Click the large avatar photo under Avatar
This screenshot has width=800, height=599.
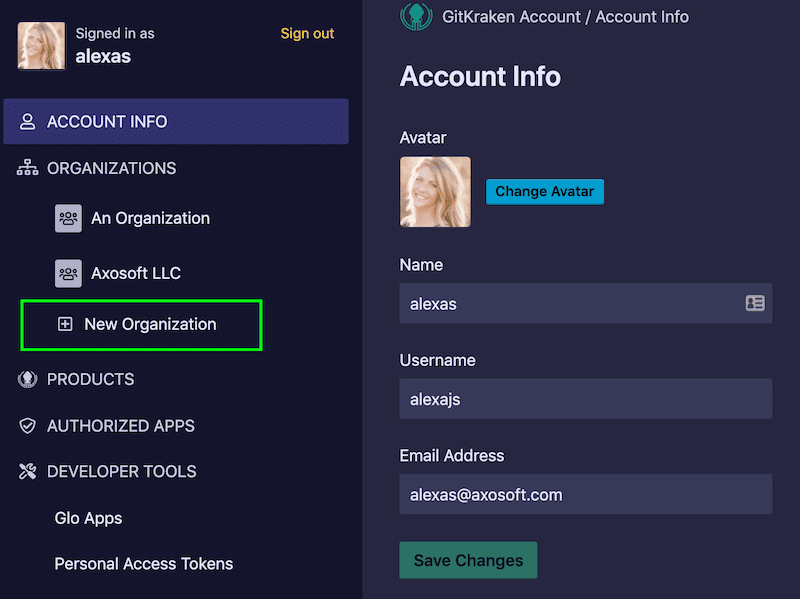click(435, 191)
